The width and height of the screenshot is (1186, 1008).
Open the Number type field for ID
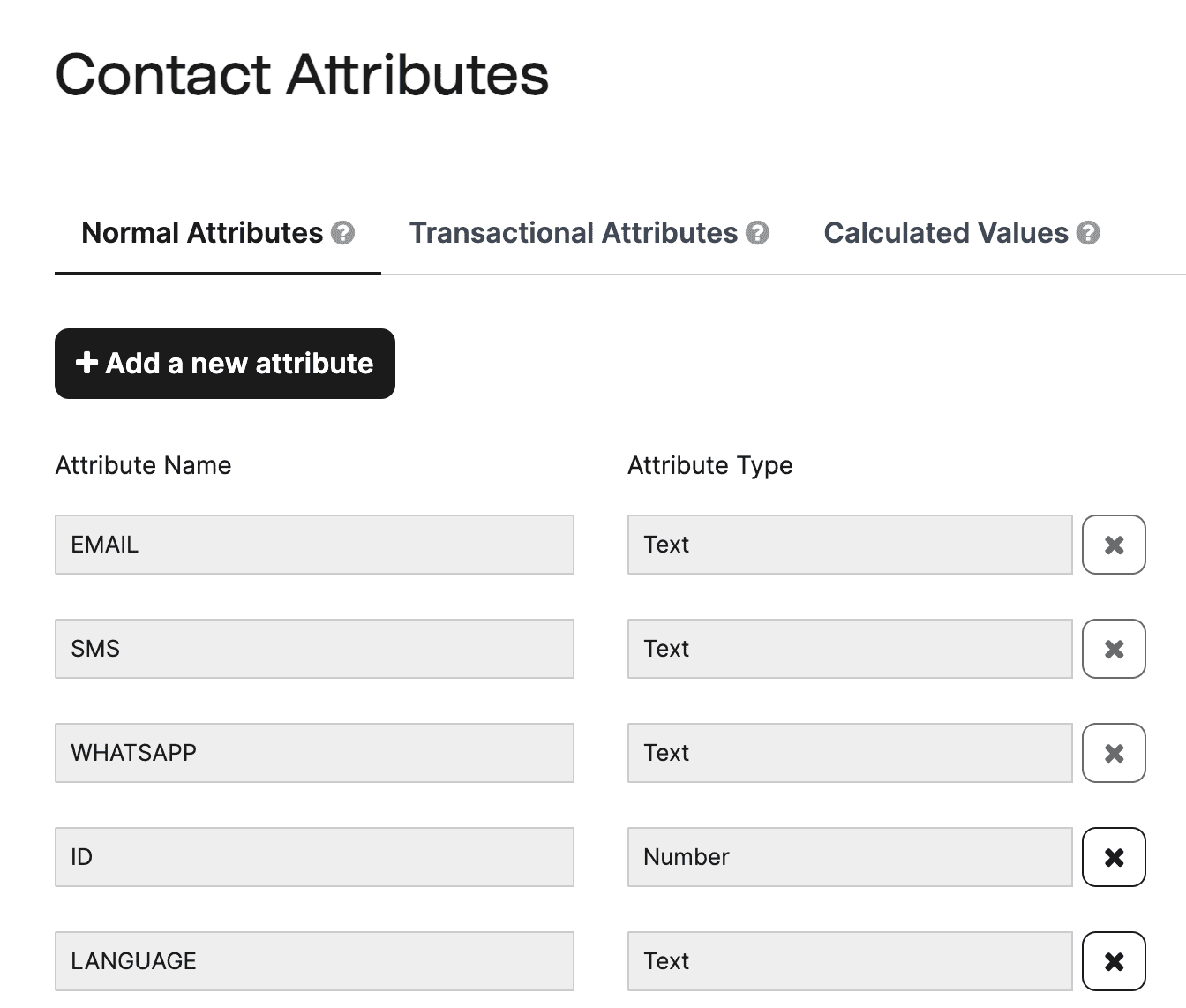point(849,857)
